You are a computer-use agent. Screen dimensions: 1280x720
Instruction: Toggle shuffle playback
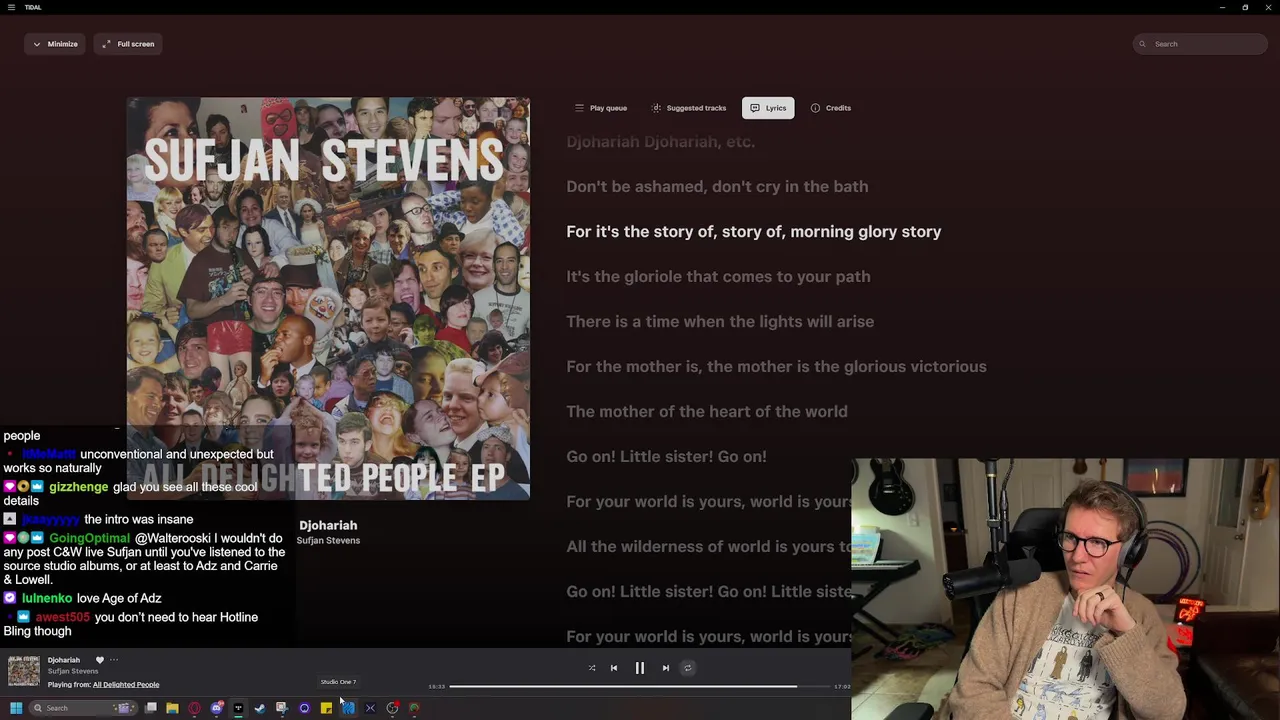point(592,668)
